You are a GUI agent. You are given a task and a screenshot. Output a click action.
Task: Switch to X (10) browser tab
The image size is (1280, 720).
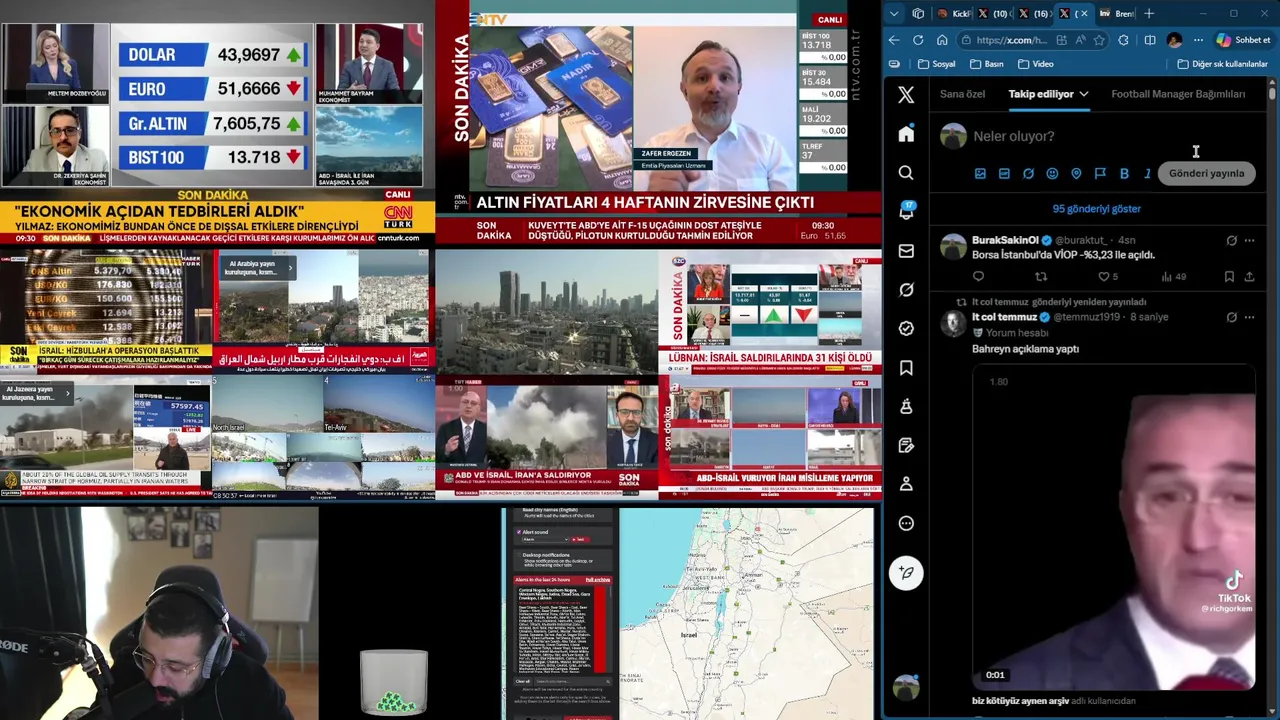(x=994, y=13)
